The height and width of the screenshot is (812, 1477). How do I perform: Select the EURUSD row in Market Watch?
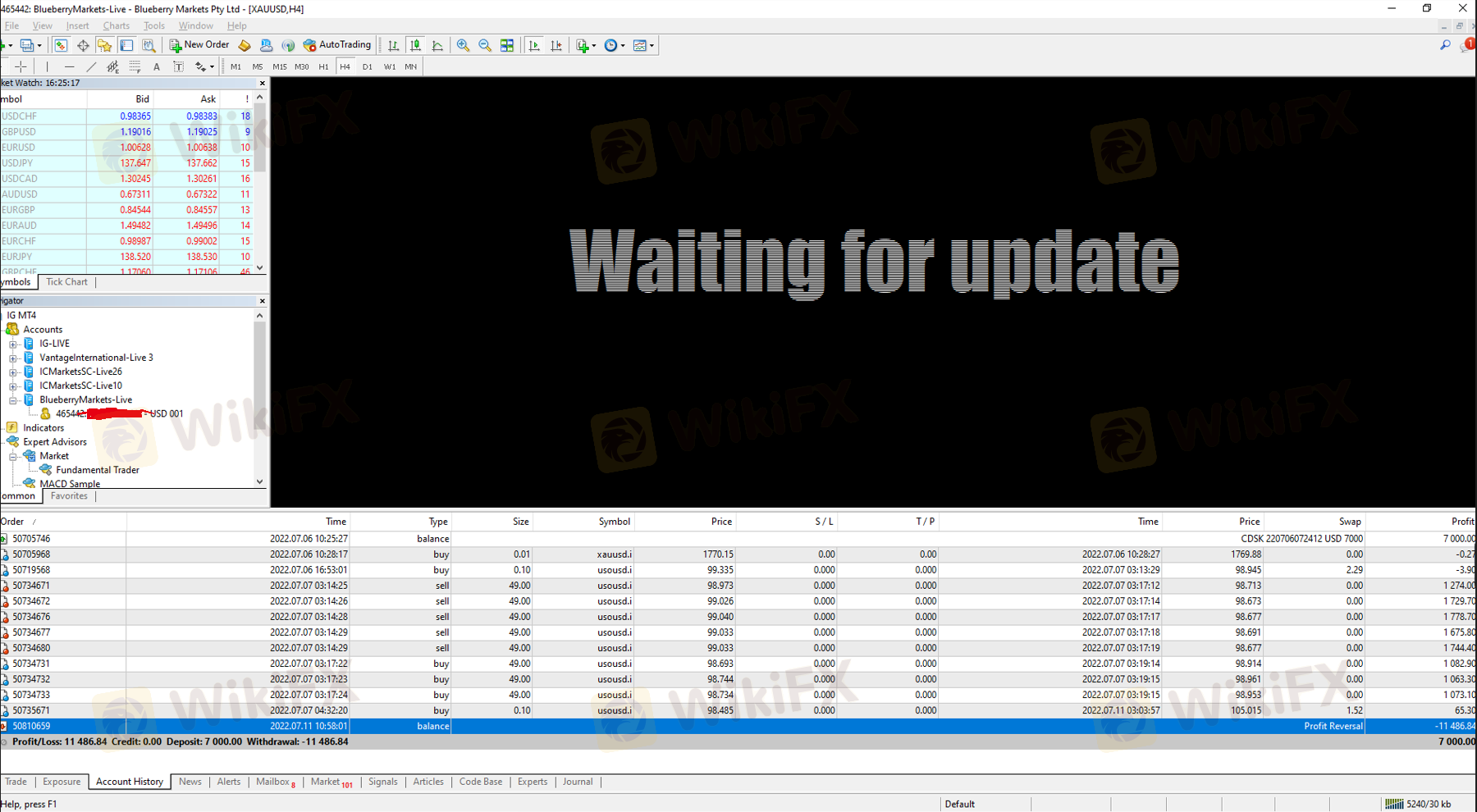(x=126, y=148)
